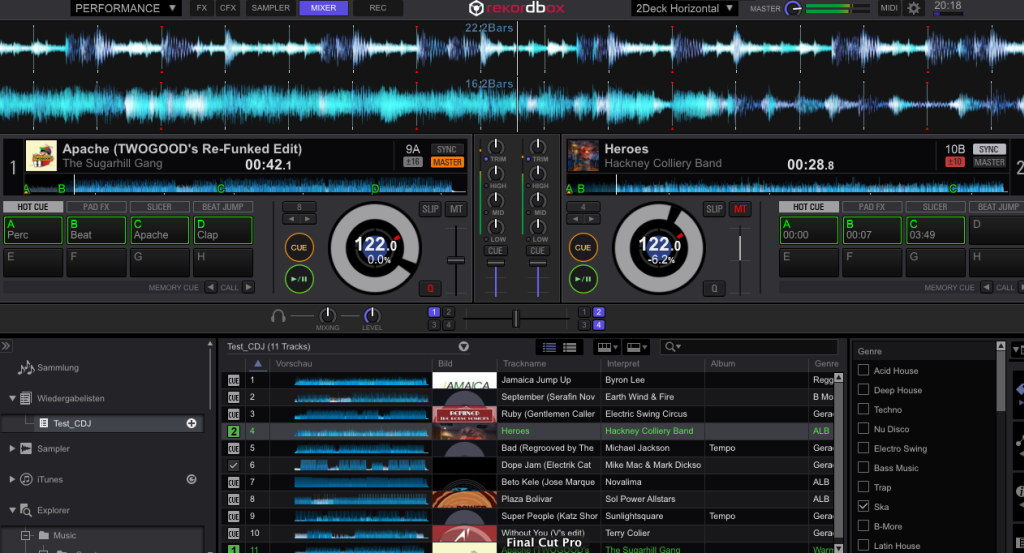Viewport: 1024px width, 553px height.
Task: Click the REC button in top bar
Action: pyautogui.click(x=378, y=8)
